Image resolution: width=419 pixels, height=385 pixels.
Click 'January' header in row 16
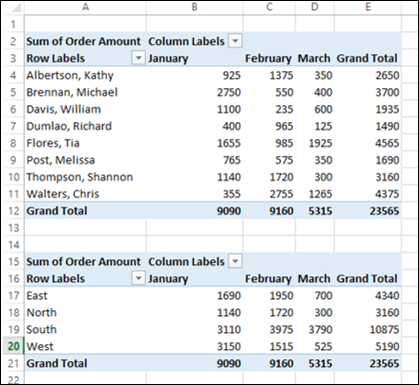pyautogui.click(x=168, y=279)
